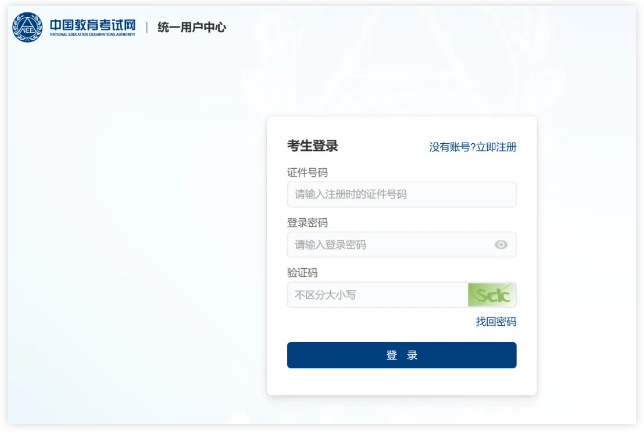Image resolution: width=644 pixels, height=433 pixels.
Task: Click the blue 登录 button
Action: click(402, 355)
